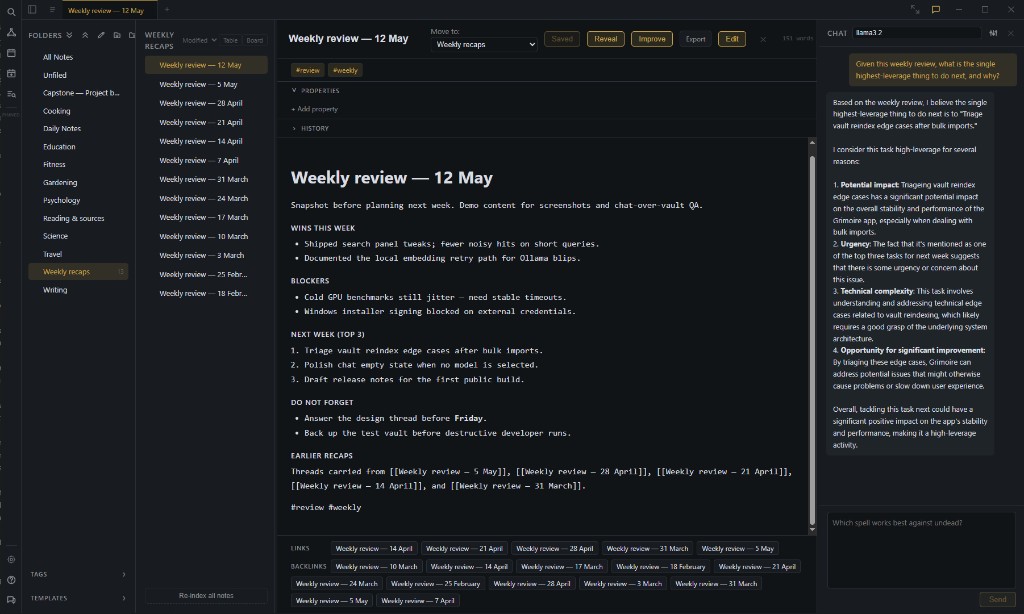Viewport: 1024px width, 614px height.
Task: Open note Weekly review — 3 March in list
Action: click(x=206, y=255)
